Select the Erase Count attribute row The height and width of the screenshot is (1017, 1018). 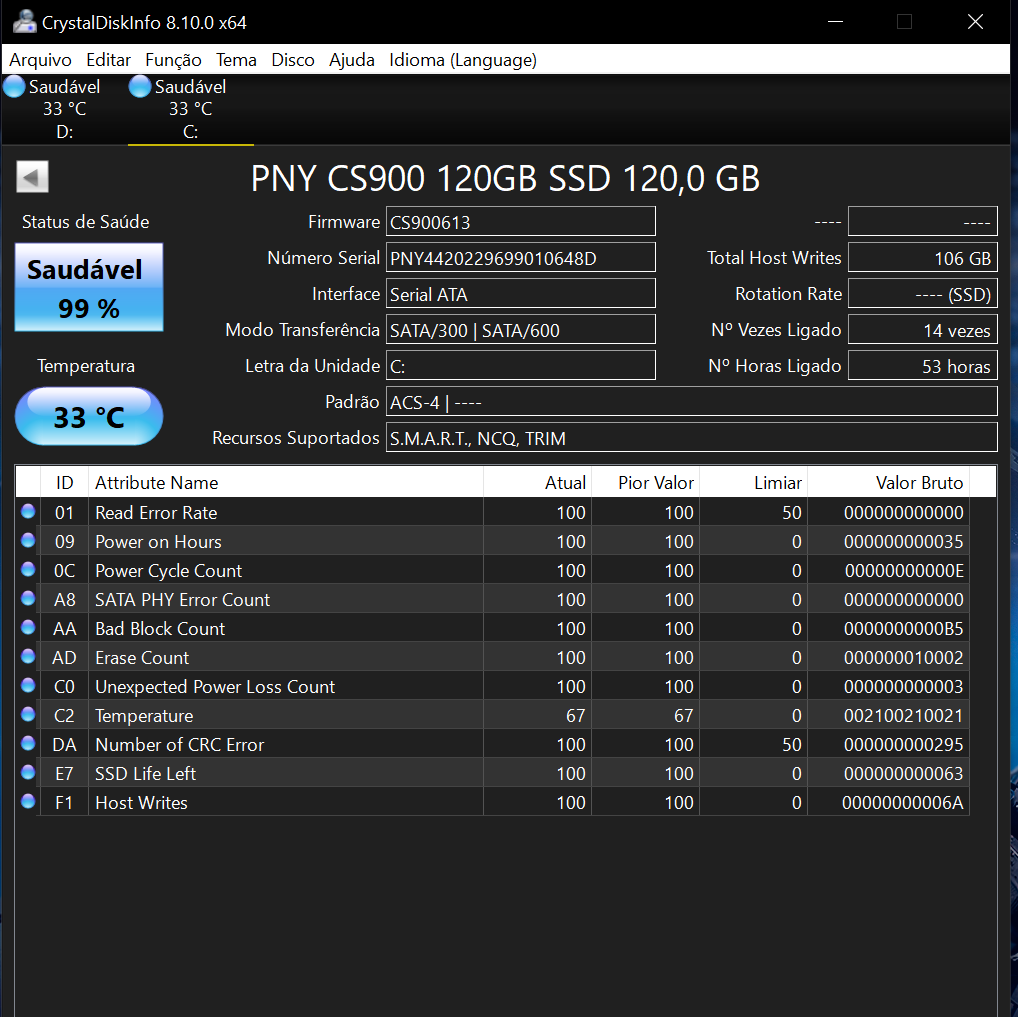[x=493, y=657]
